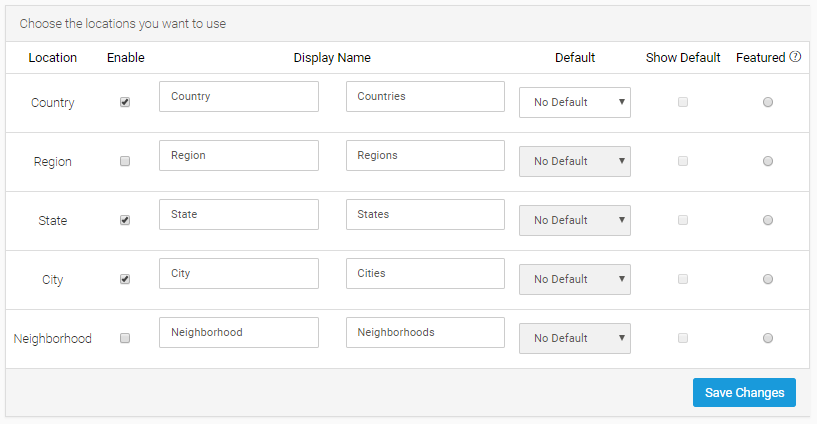Click the Neighborhoods plural name input
Viewport: 817px width, 424px height.
click(425, 333)
